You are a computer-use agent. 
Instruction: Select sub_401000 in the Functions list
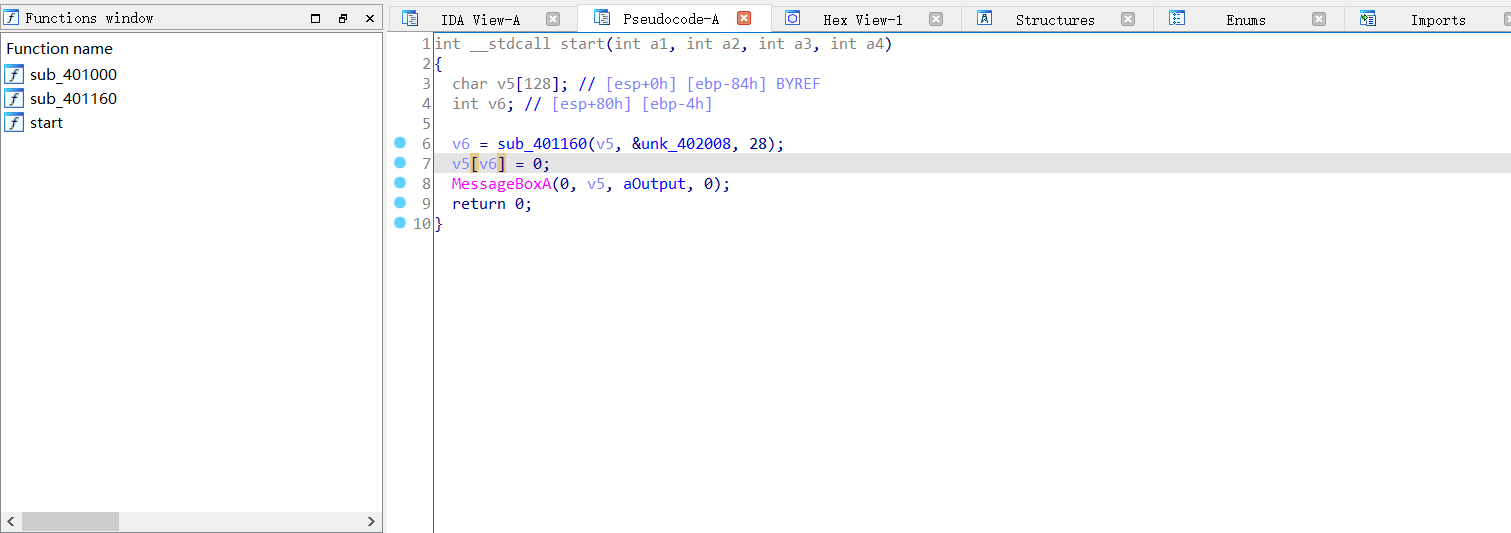point(73,75)
